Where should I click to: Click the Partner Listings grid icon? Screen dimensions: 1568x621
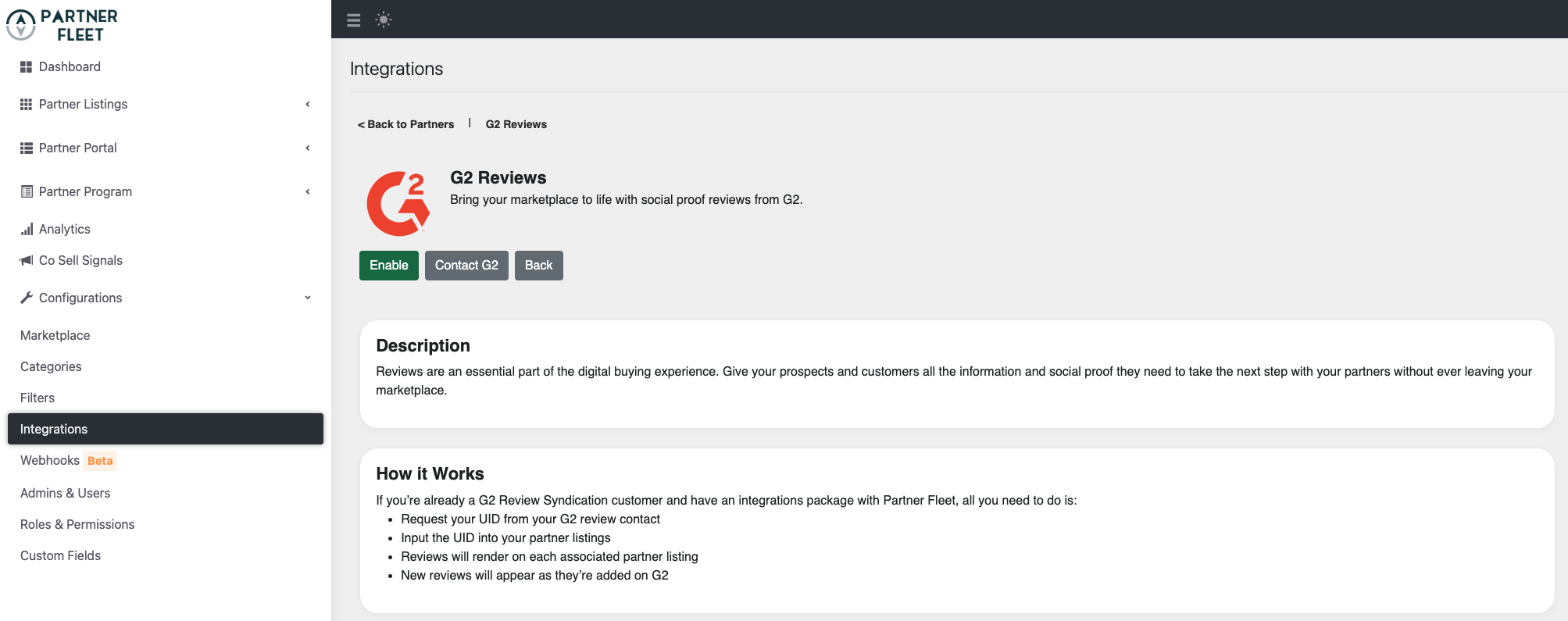[27, 105]
